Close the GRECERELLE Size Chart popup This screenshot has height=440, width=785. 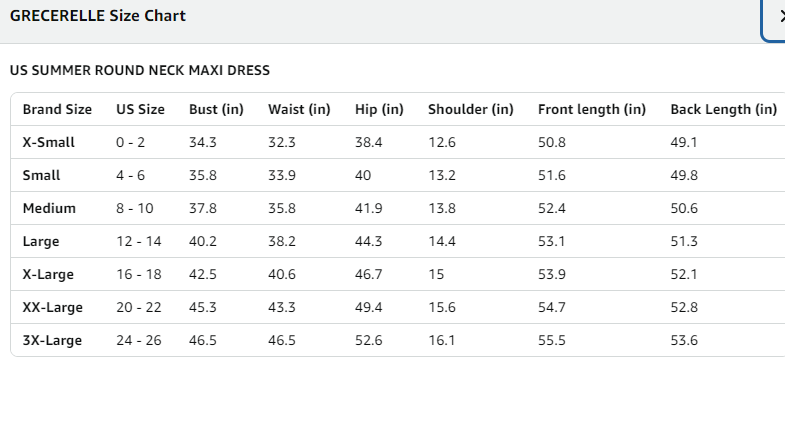click(x=778, y=17)
